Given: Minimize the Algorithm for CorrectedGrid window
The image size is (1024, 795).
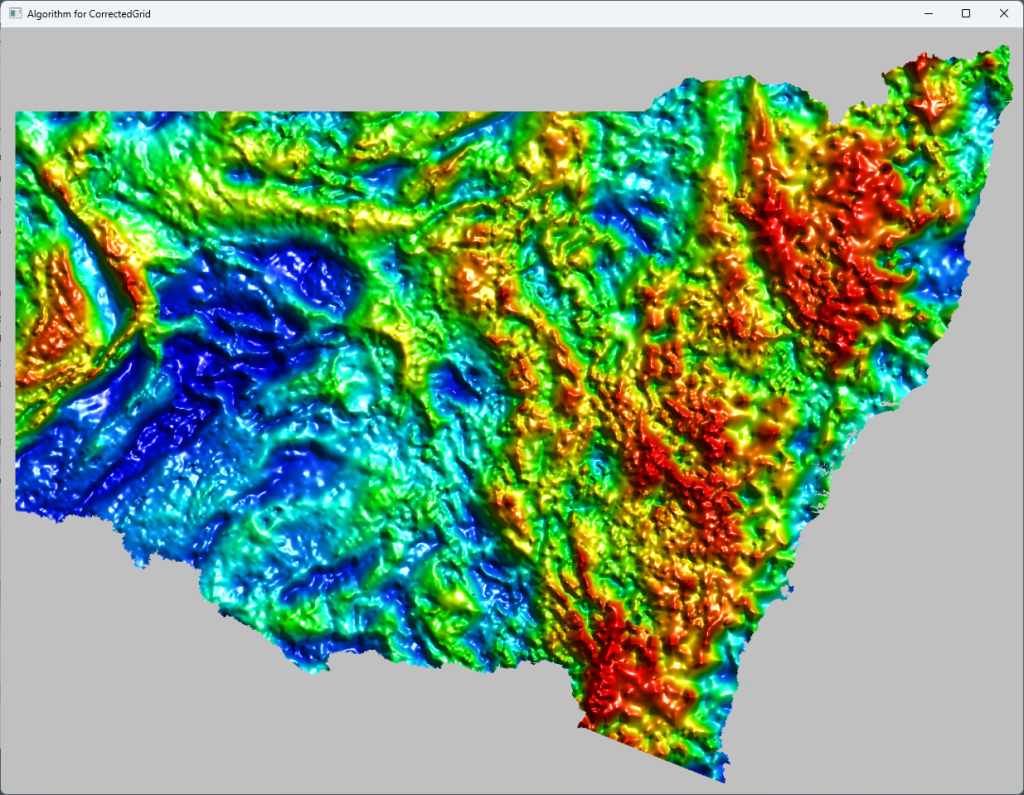Looking at the screenshot, I should [x=927, y=13].
